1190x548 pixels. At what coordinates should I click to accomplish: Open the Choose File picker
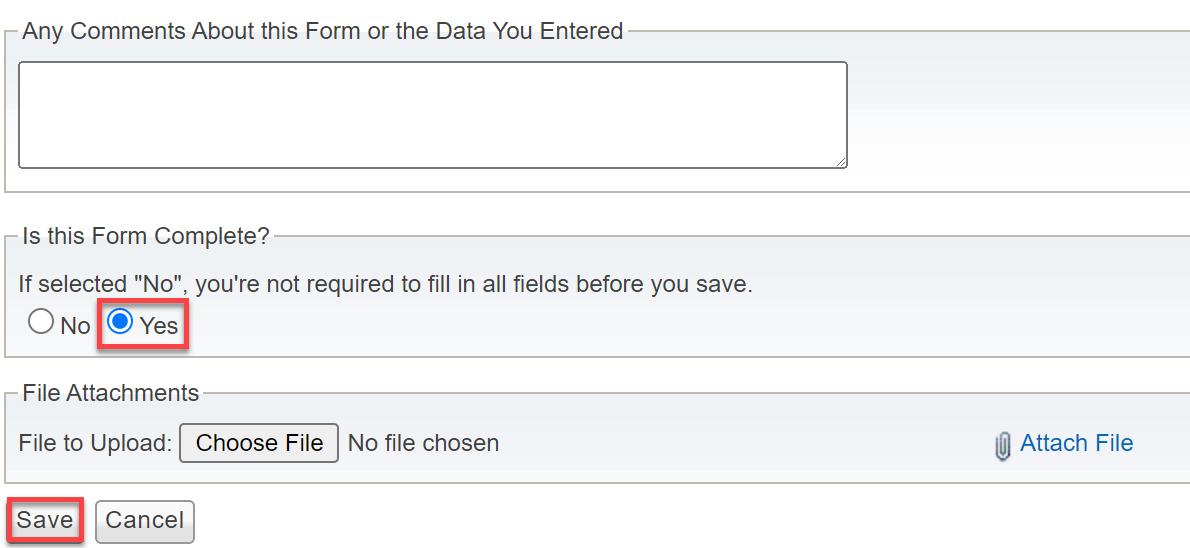[259, 442]
